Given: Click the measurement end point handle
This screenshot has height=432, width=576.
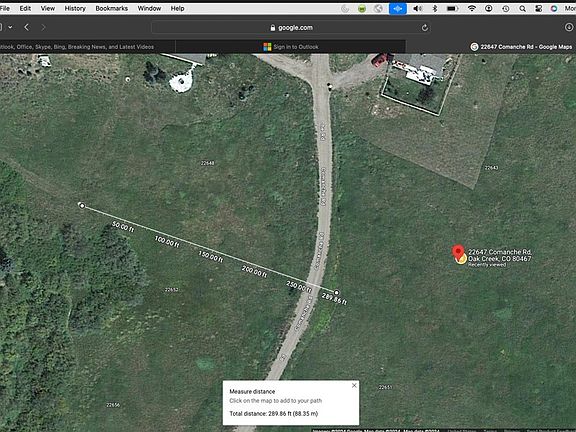Looking at the screenshot, I should [336, 293].
